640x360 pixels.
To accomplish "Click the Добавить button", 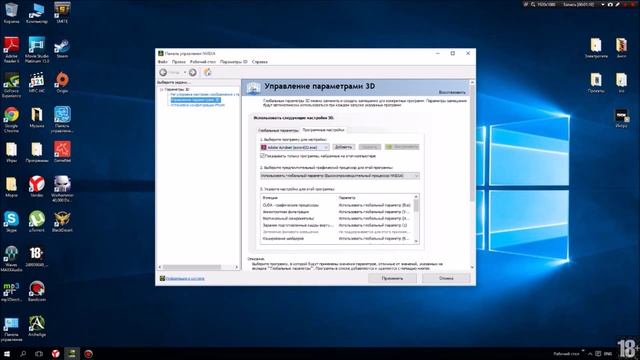I will click(343, 147).
